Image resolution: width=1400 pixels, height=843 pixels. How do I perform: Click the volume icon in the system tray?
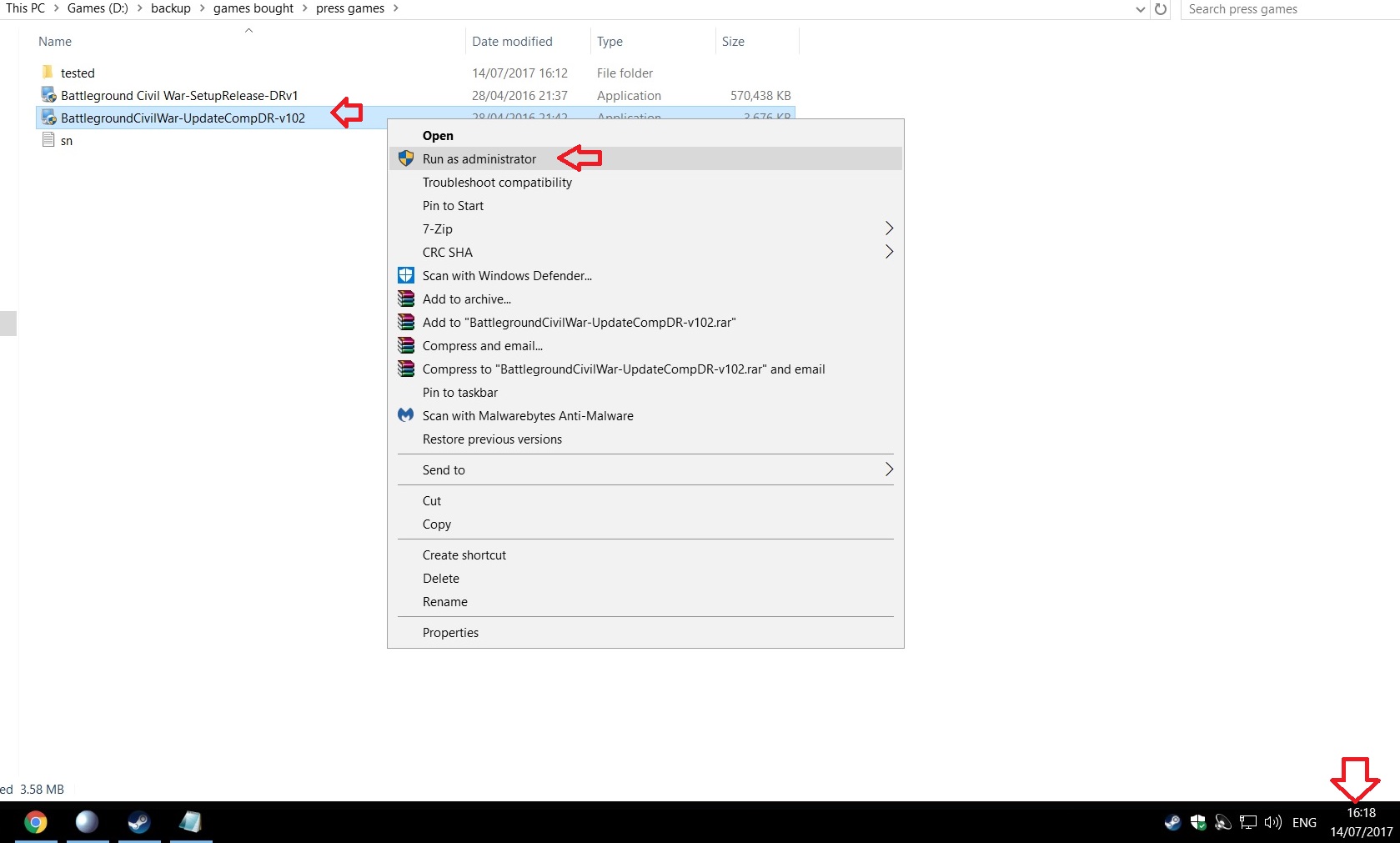click(x=1273, y=823)
